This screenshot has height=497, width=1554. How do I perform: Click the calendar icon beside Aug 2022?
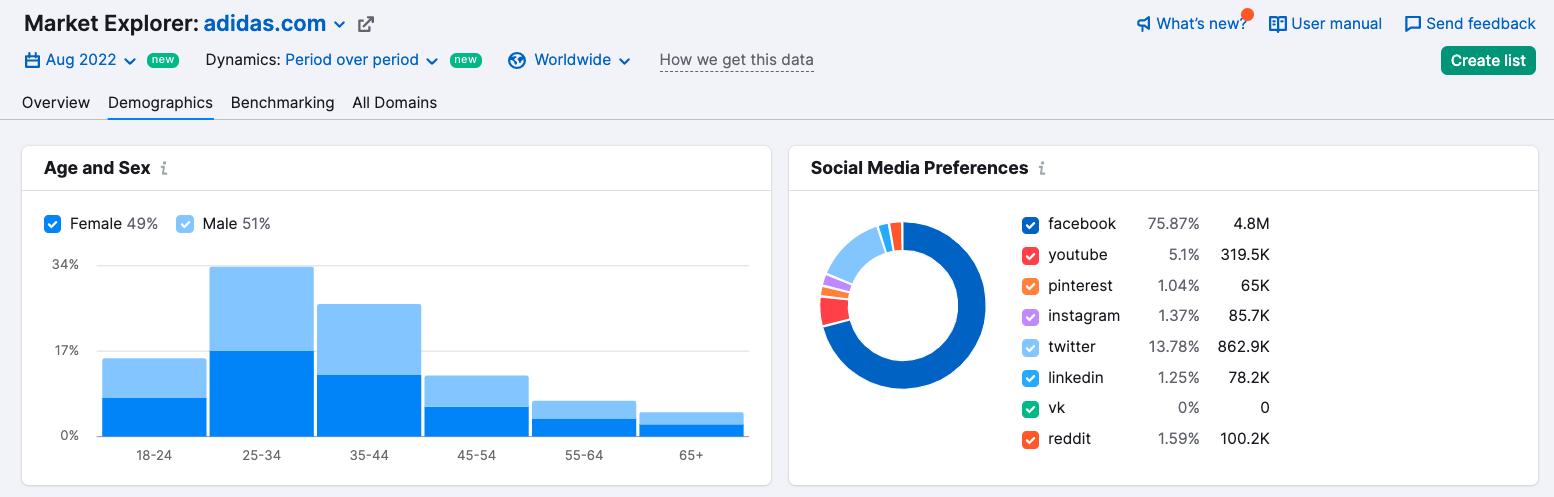tap(32, 60)
